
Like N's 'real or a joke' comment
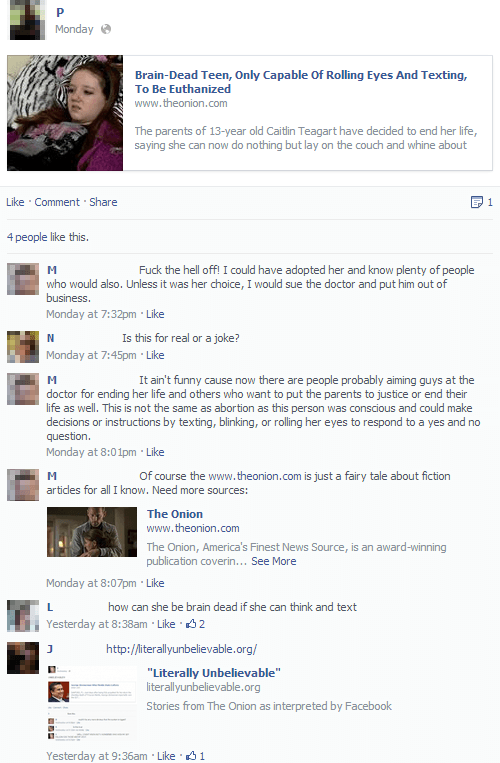[x=155, y=355]
